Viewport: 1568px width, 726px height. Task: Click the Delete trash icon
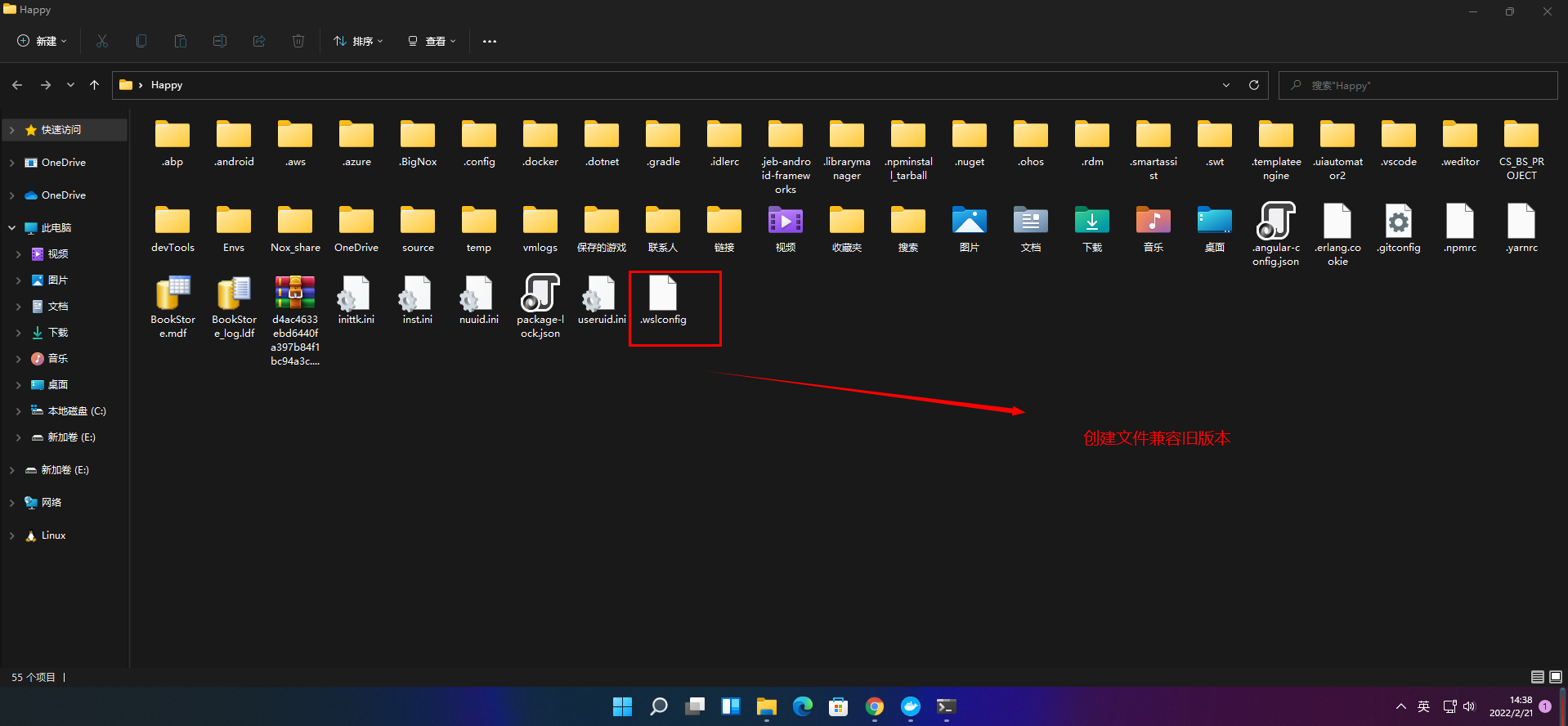pyautogui.click(x=298, y=41)
